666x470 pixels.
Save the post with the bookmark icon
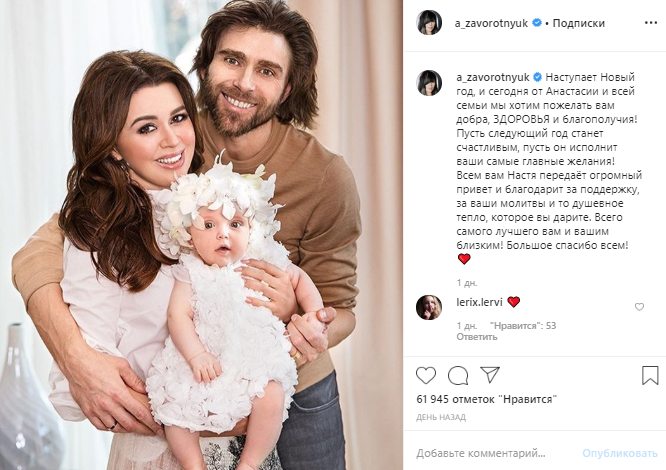650,375
